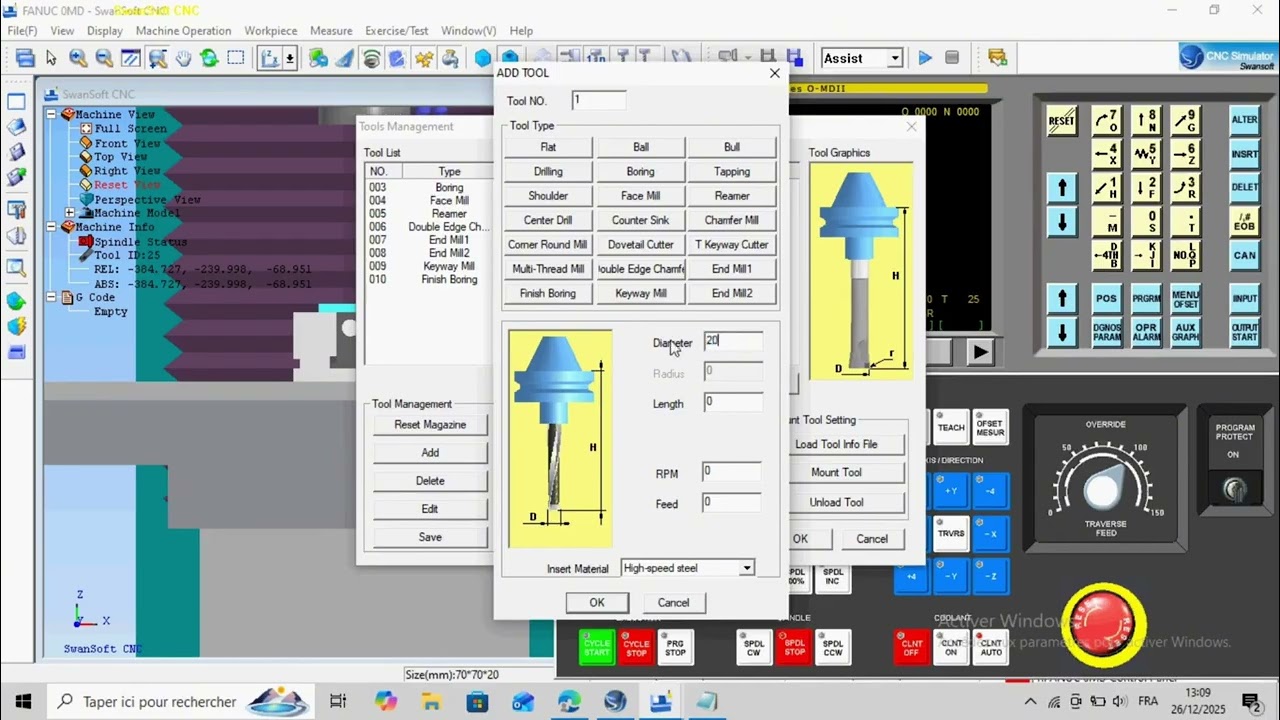Collapse the Machine Info tree node
1280x720 pixels.
[51, 227]
